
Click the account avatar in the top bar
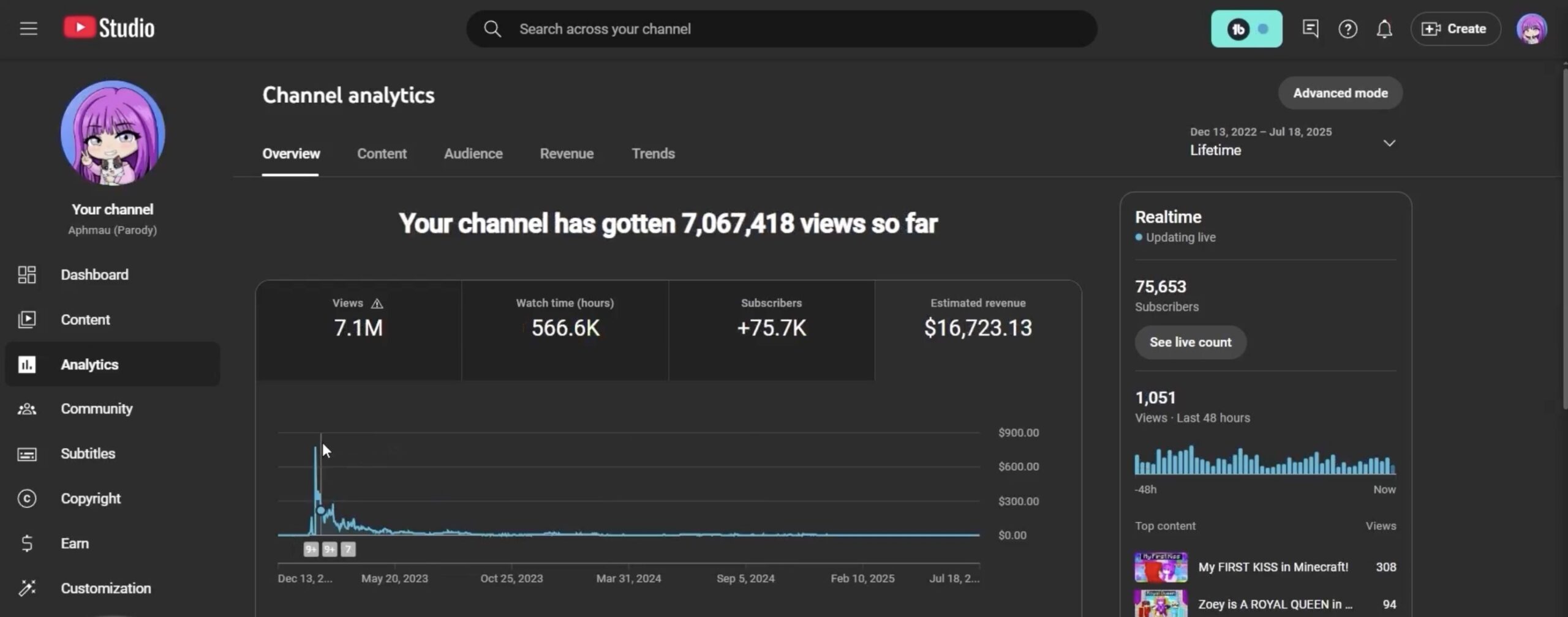1531,29
